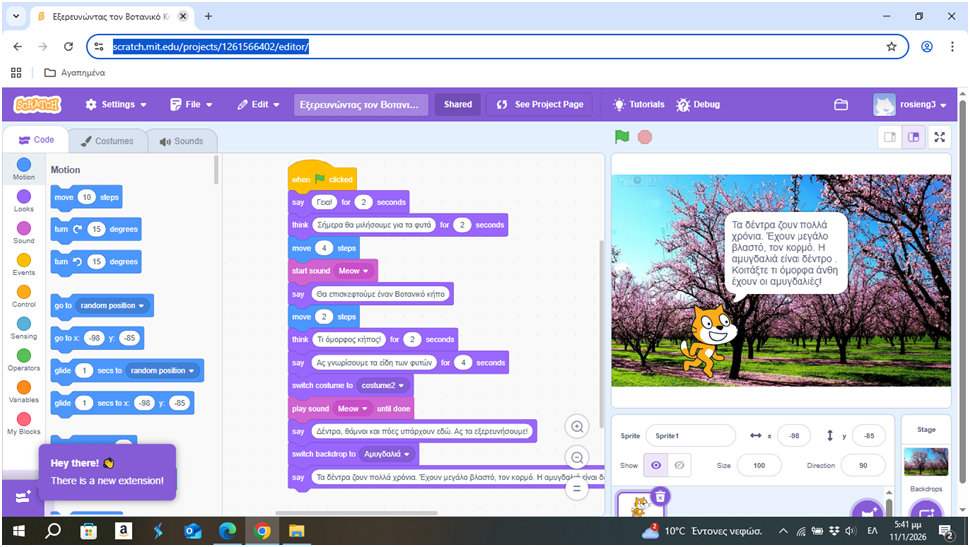Screen dimensions: 970x547
Task: Show the sprite using eye icon
Action: click(x=656, y=466)
